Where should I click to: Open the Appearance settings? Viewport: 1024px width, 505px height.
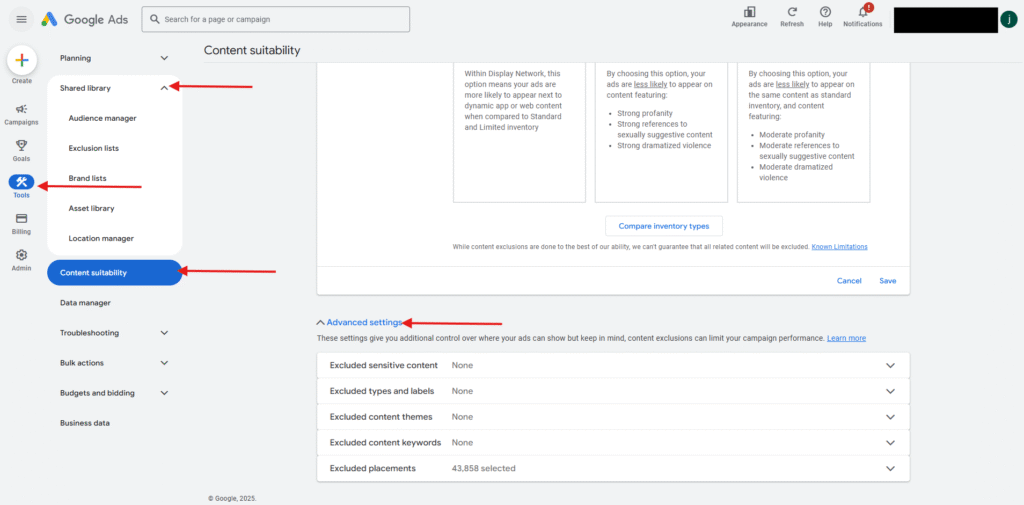(749, 18)
